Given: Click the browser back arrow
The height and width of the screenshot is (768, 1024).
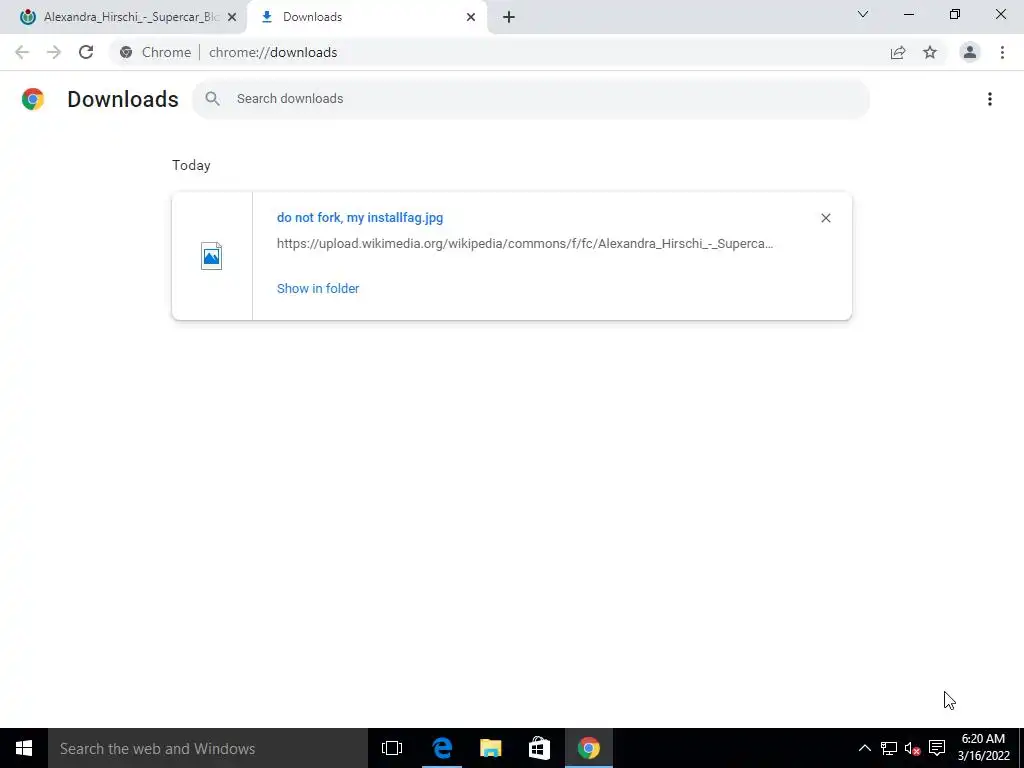Looking at the screenshot, I should 22,52.
